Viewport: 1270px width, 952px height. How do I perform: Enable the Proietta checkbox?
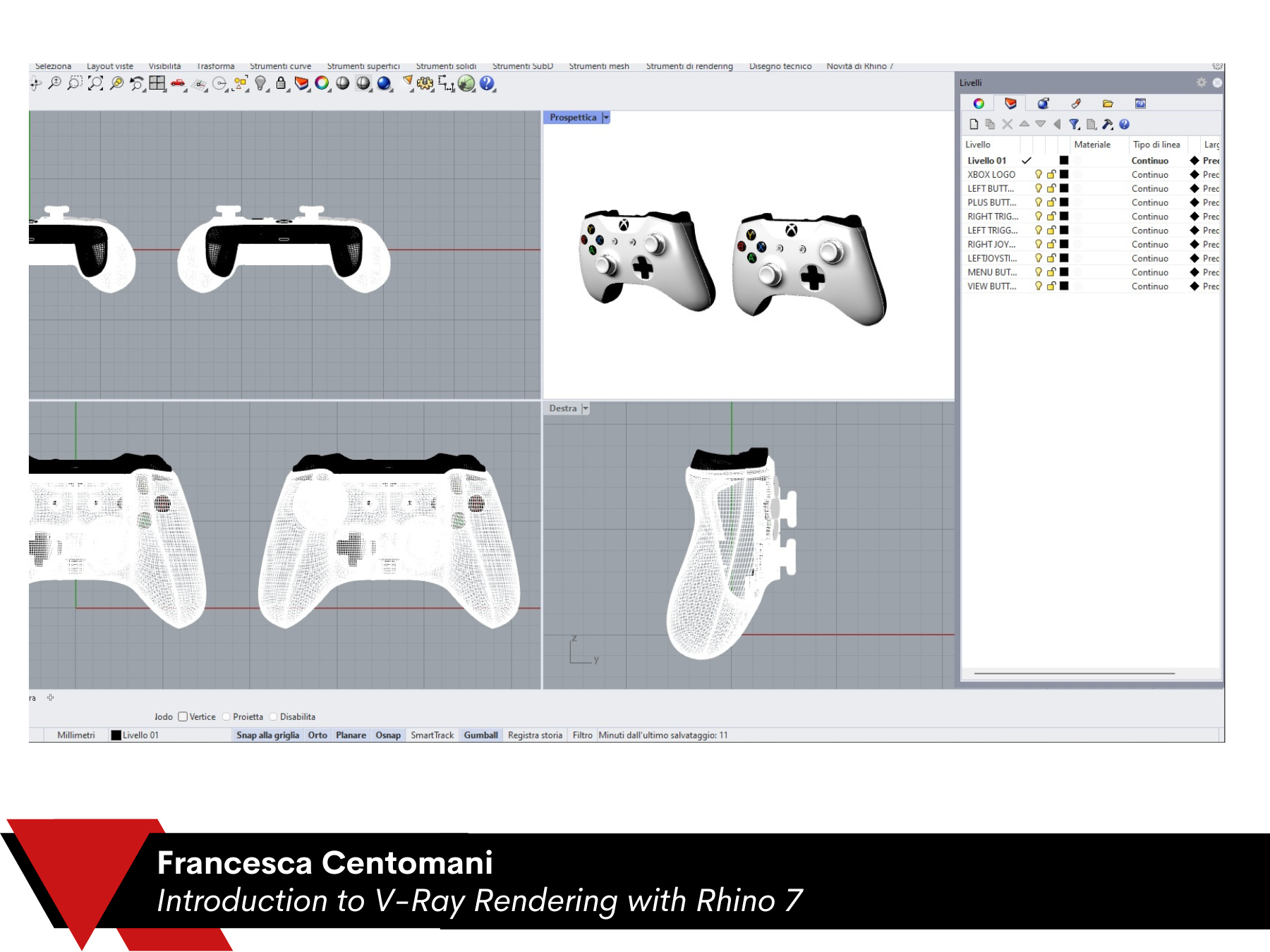[226, 716]
